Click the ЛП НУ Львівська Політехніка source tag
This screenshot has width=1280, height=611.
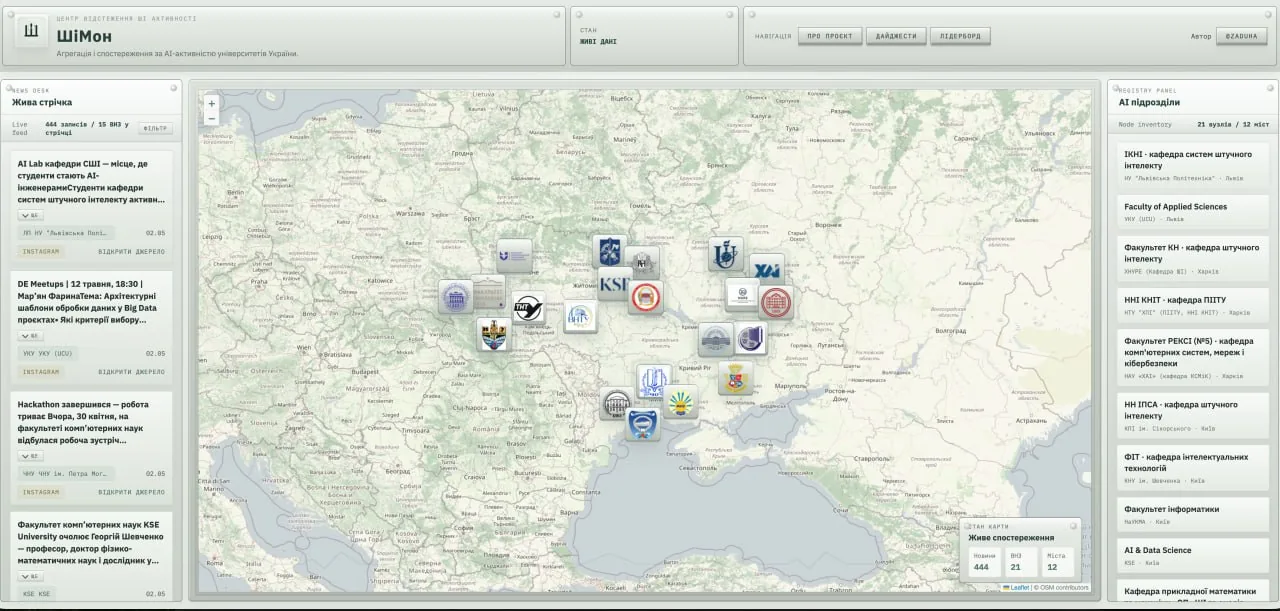66,233
